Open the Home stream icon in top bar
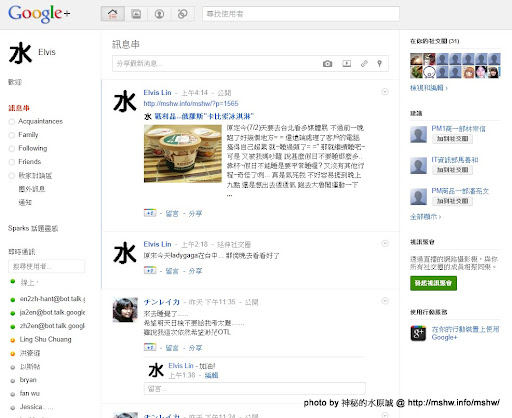 (113, 14)
